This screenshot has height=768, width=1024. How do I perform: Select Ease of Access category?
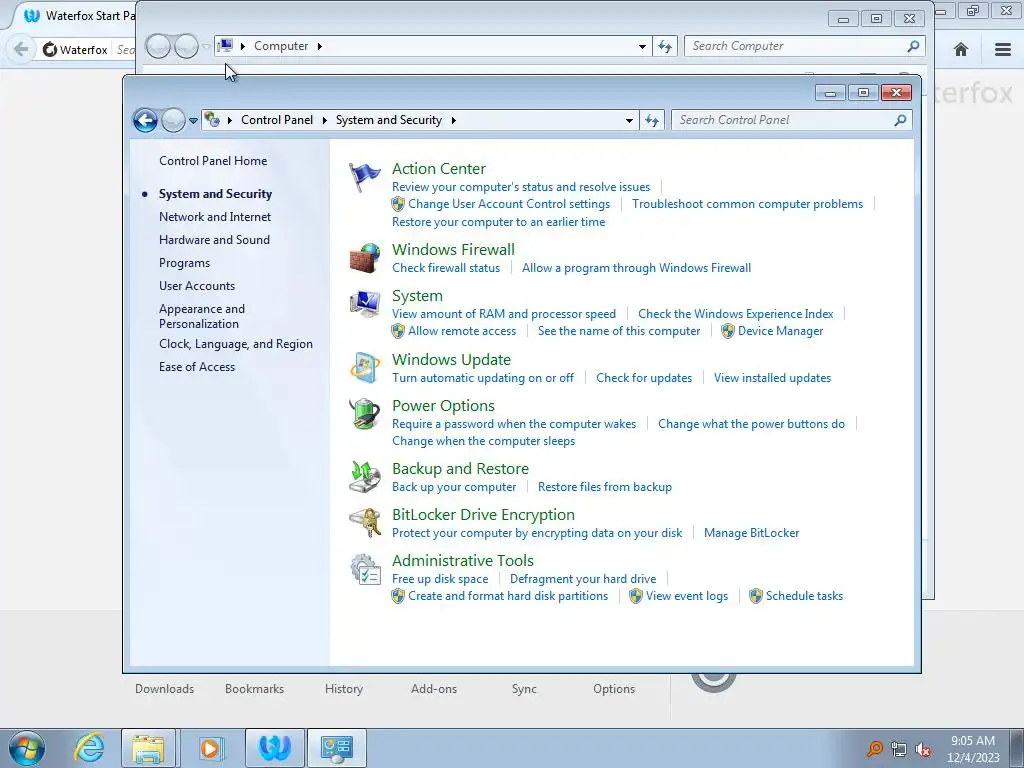coord(197,367)
